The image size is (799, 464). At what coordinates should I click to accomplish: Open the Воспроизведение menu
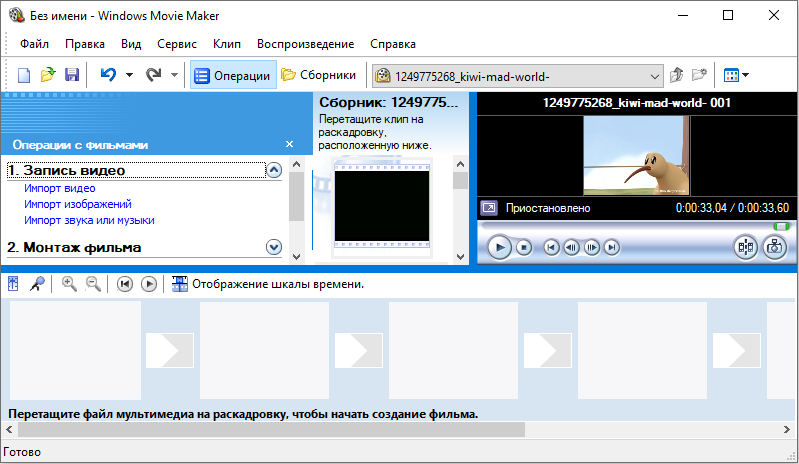(305, 44)
